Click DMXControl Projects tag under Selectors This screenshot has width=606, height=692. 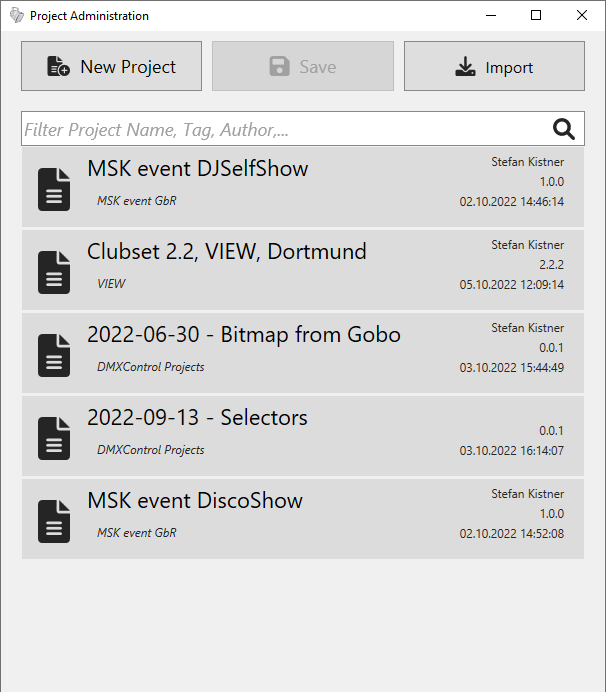coord(150,450)
